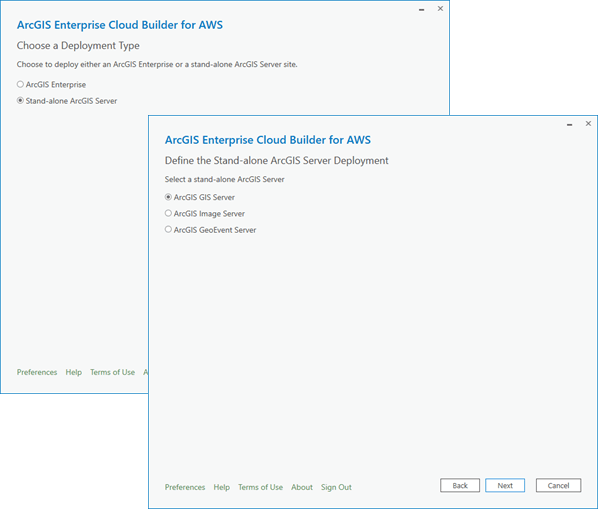Click 'Define the Stand-alone ArcGIS Server Deployment' heading

tap(276, 161)
